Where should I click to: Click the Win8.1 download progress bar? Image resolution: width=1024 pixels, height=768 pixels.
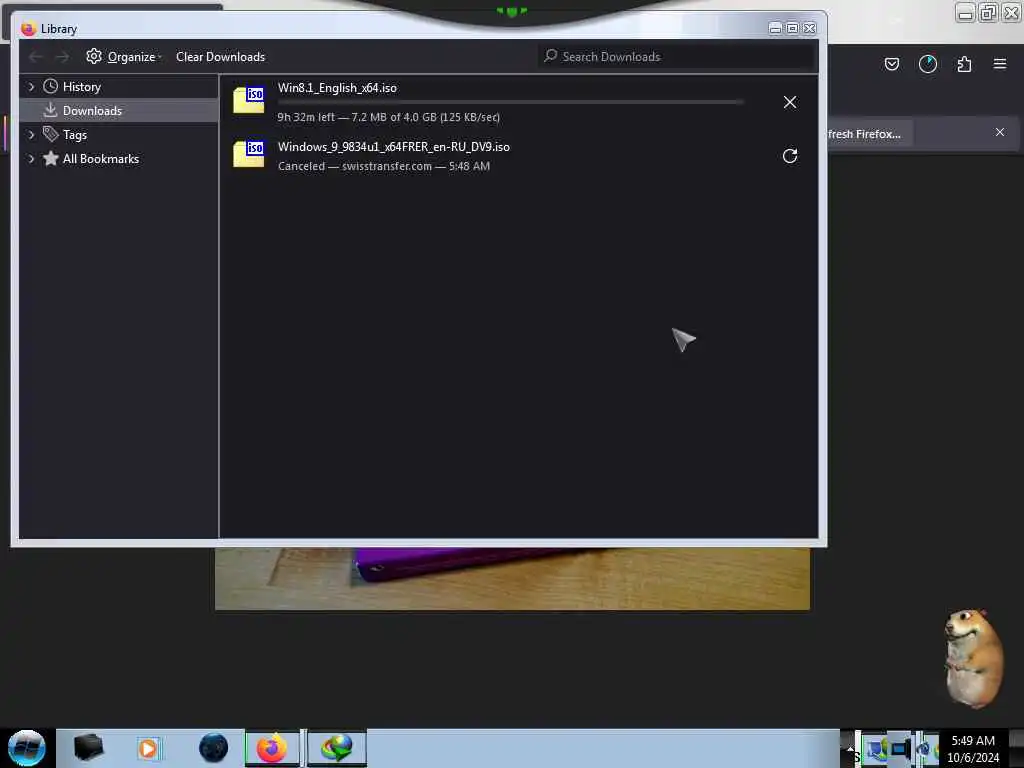click(511, 103)
